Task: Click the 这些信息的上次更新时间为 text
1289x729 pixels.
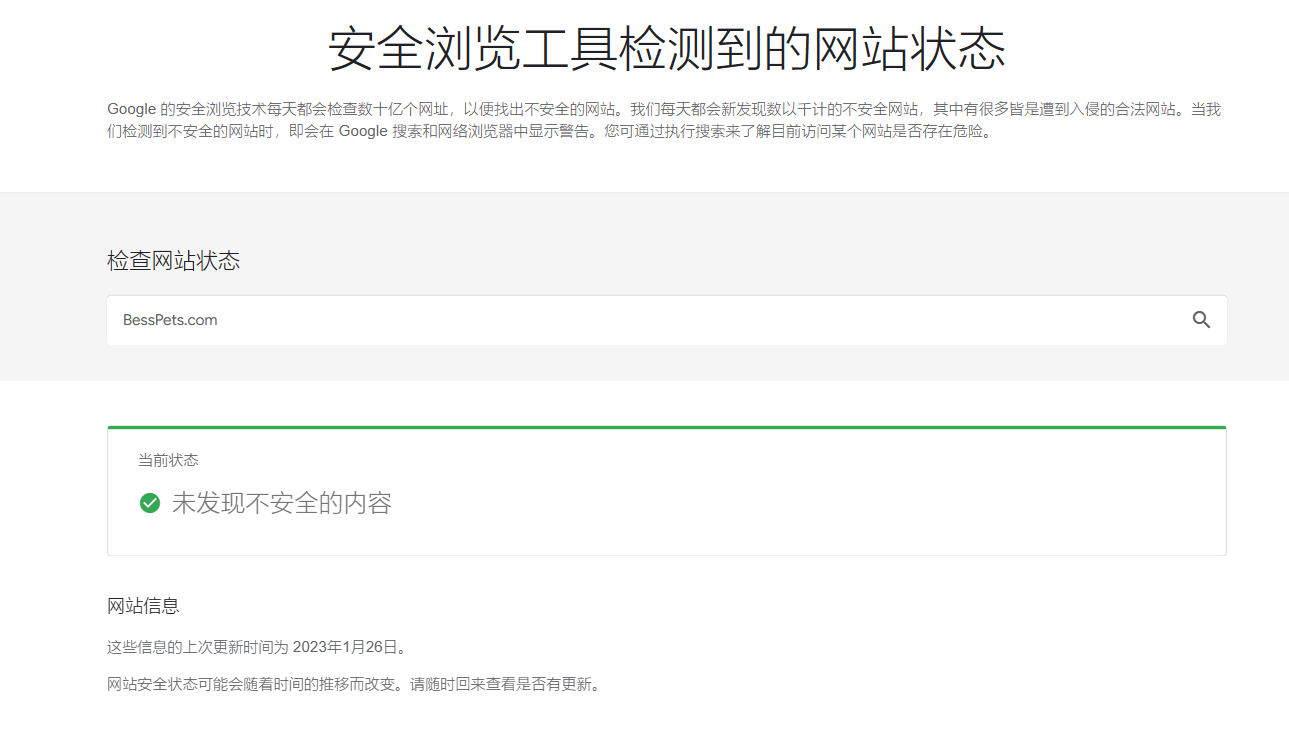Action: click(197, 647)
